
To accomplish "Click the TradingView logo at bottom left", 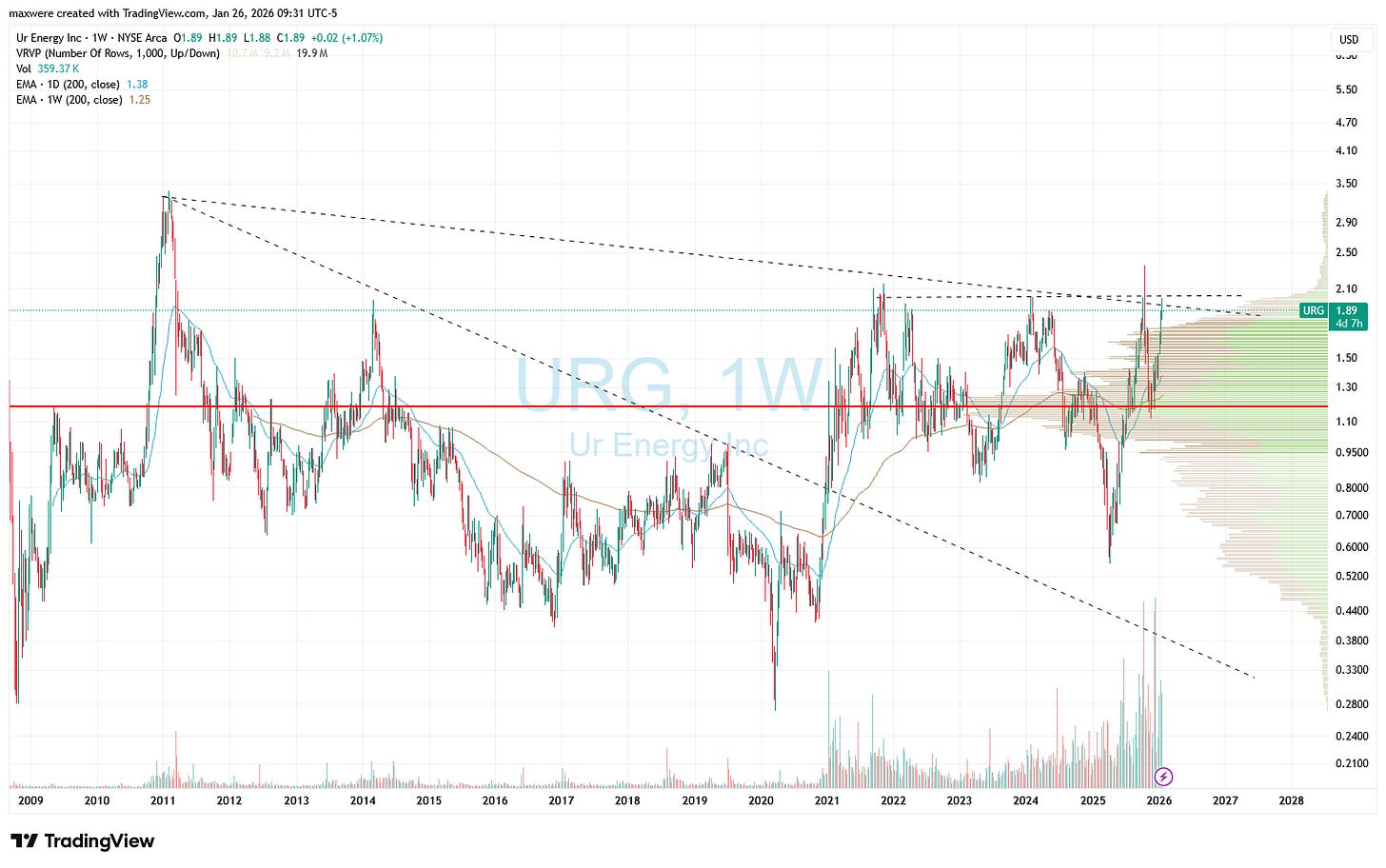I will point(82,841).
